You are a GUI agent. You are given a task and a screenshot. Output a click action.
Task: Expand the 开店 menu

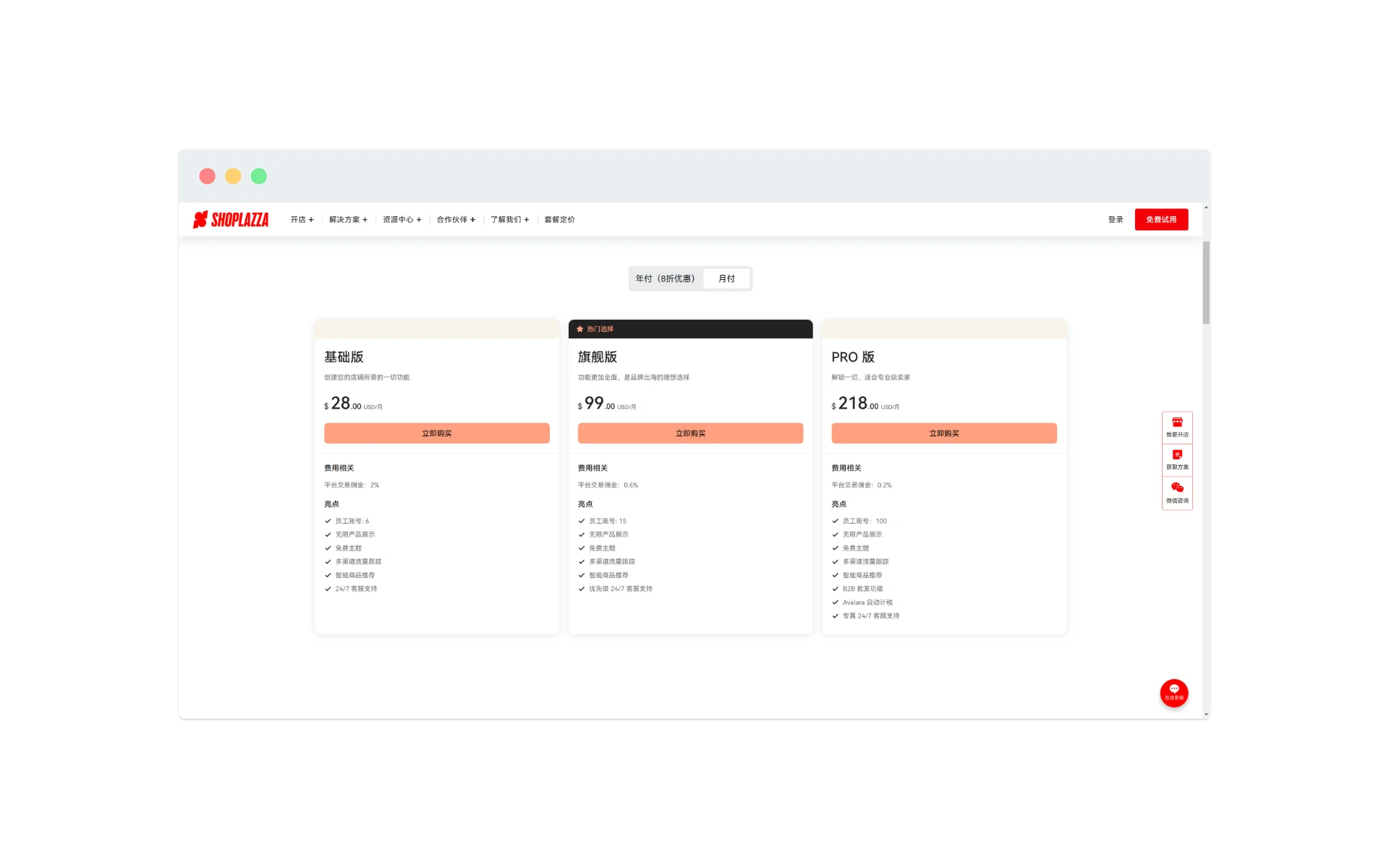[x=302, y=219]
